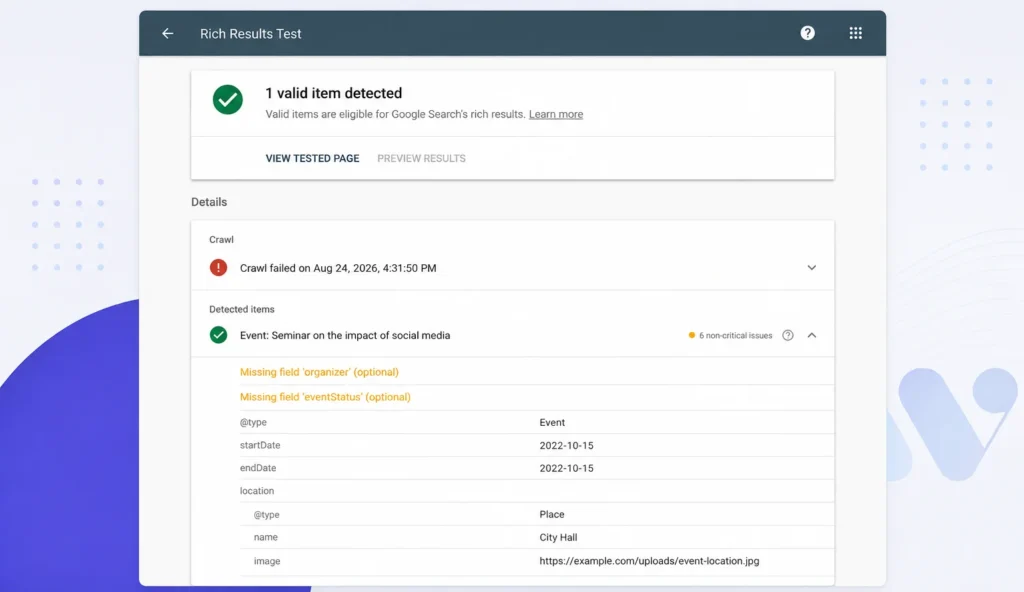Screen dimensions: 1024x592
Task: Click the location name row label
Action: (265, 537)
